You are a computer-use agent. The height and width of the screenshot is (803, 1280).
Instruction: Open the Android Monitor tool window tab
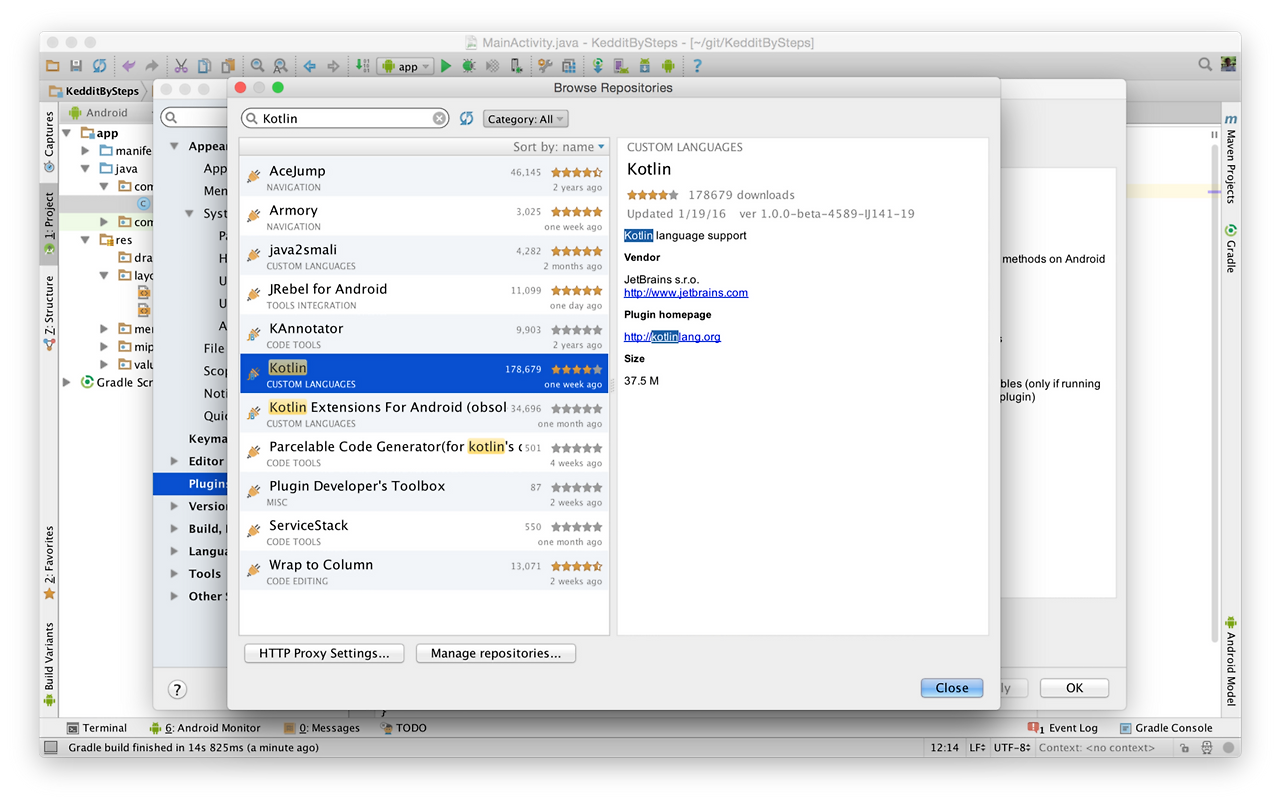(205, 728)
